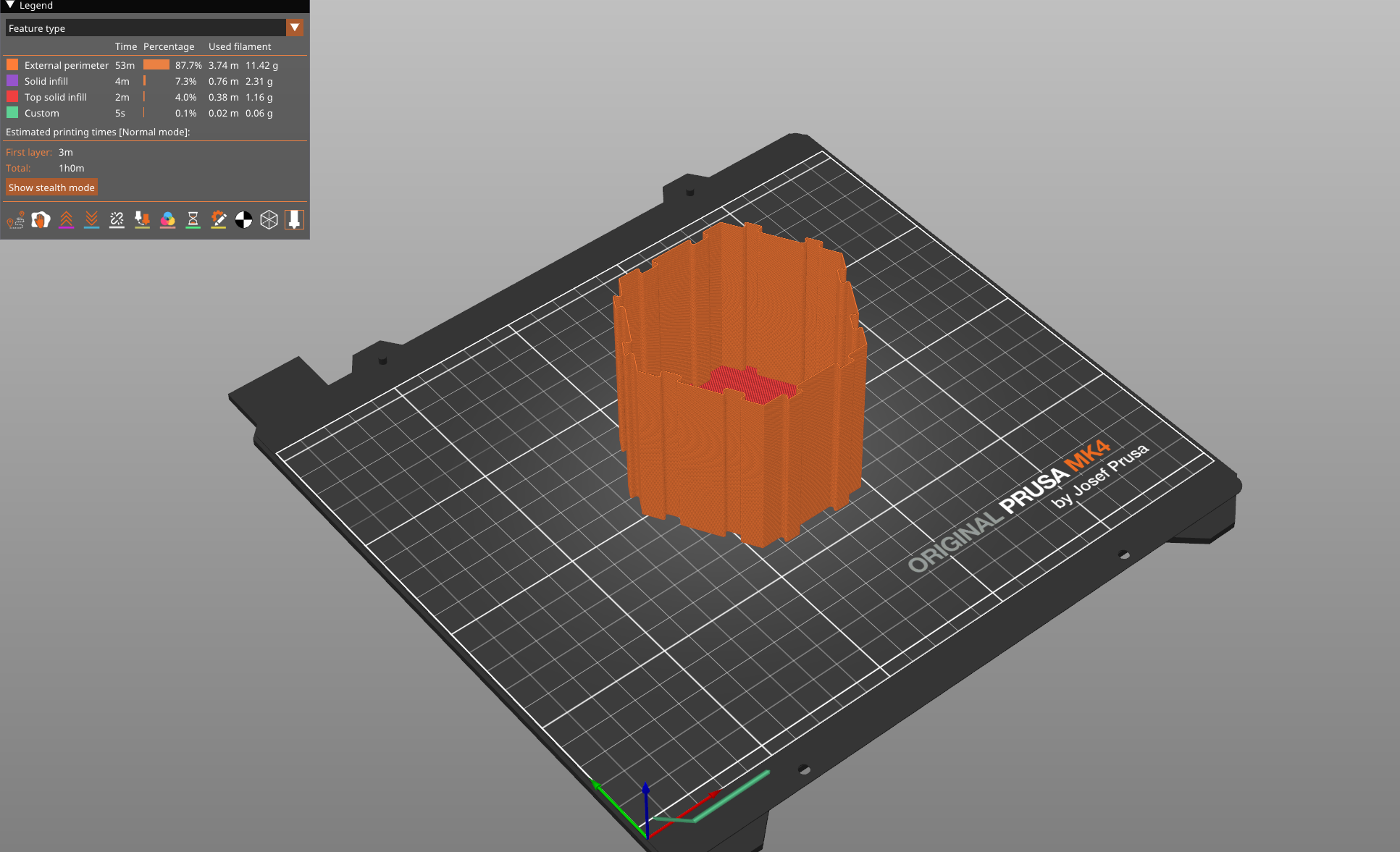1400x852 pixels.
Task: Toggle deretractions down-arrows icon
Action: pyautogui.click(x=91, y=220)
